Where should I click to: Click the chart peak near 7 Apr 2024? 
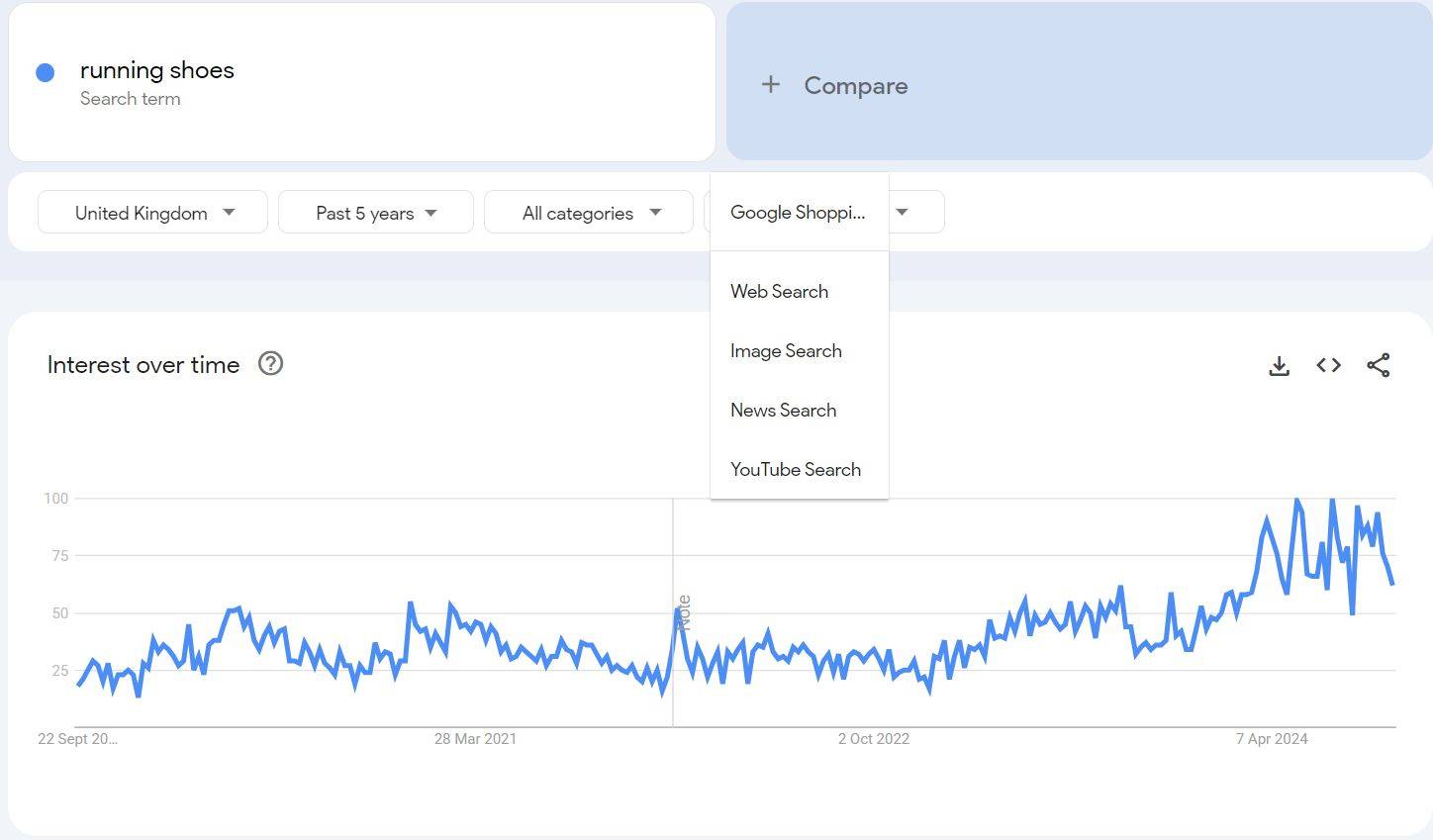click(1296, 500)
